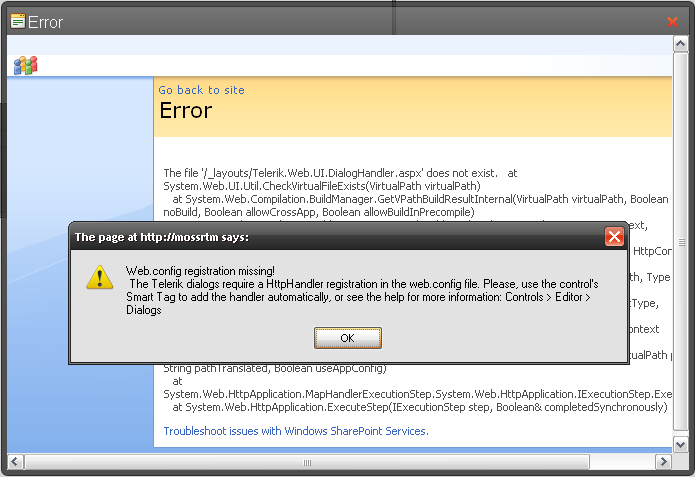Click the SharePoint people site icon

[25, 66]
